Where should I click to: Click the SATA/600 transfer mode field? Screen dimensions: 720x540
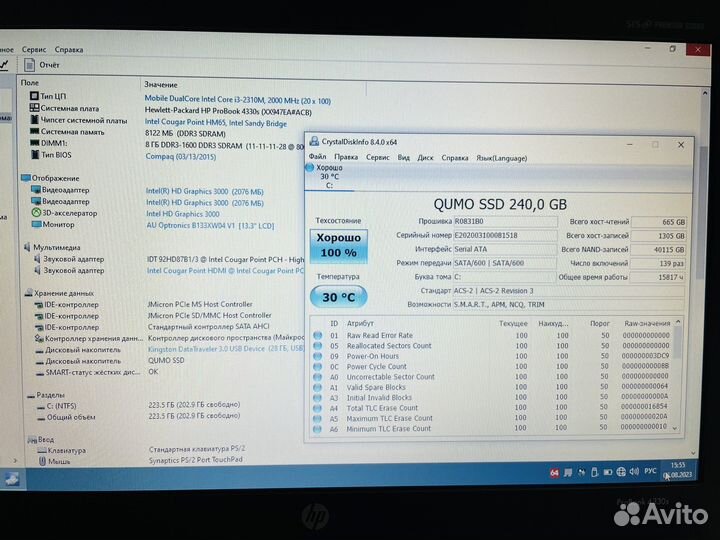pyautogui.click(x=505, y=263)
